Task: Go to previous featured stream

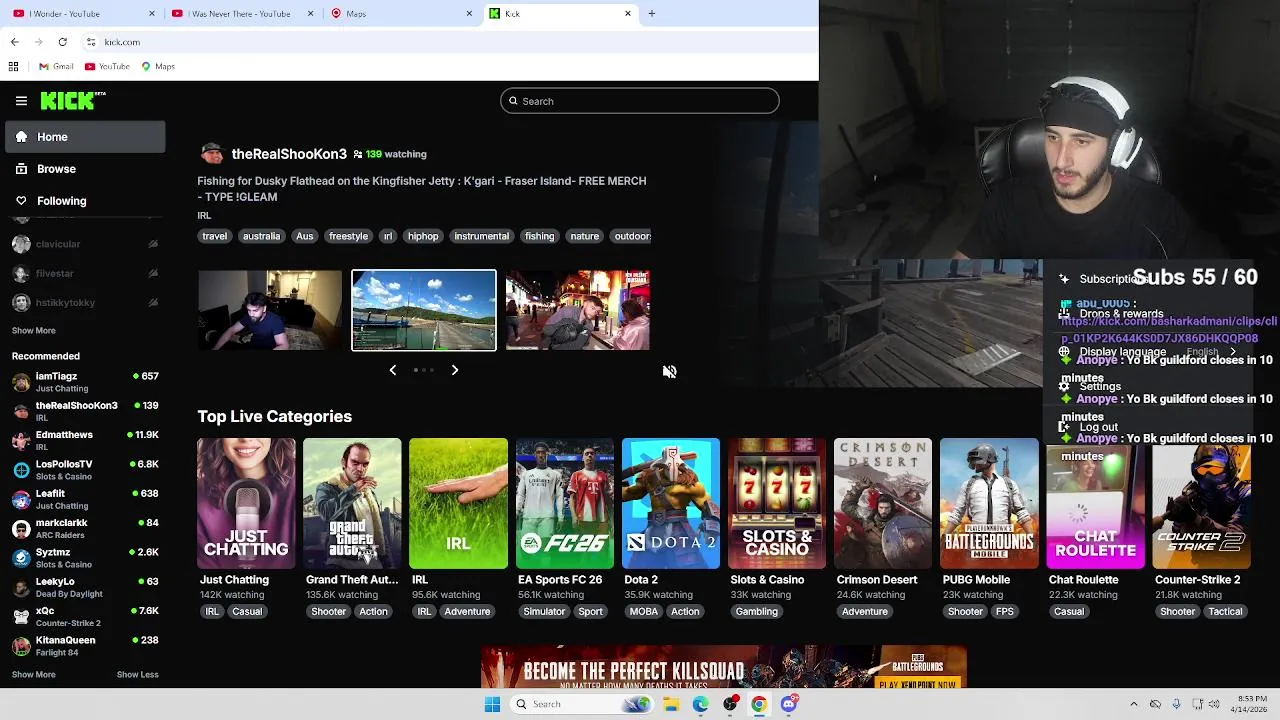Action: (x=392, y=370)
